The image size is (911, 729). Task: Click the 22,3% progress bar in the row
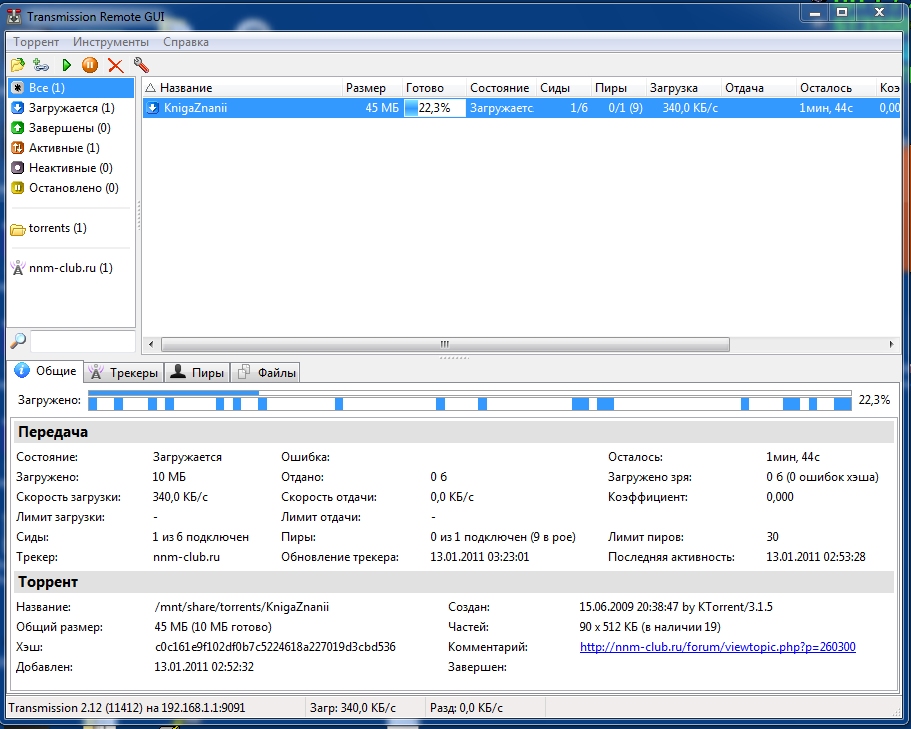[435, 108]
